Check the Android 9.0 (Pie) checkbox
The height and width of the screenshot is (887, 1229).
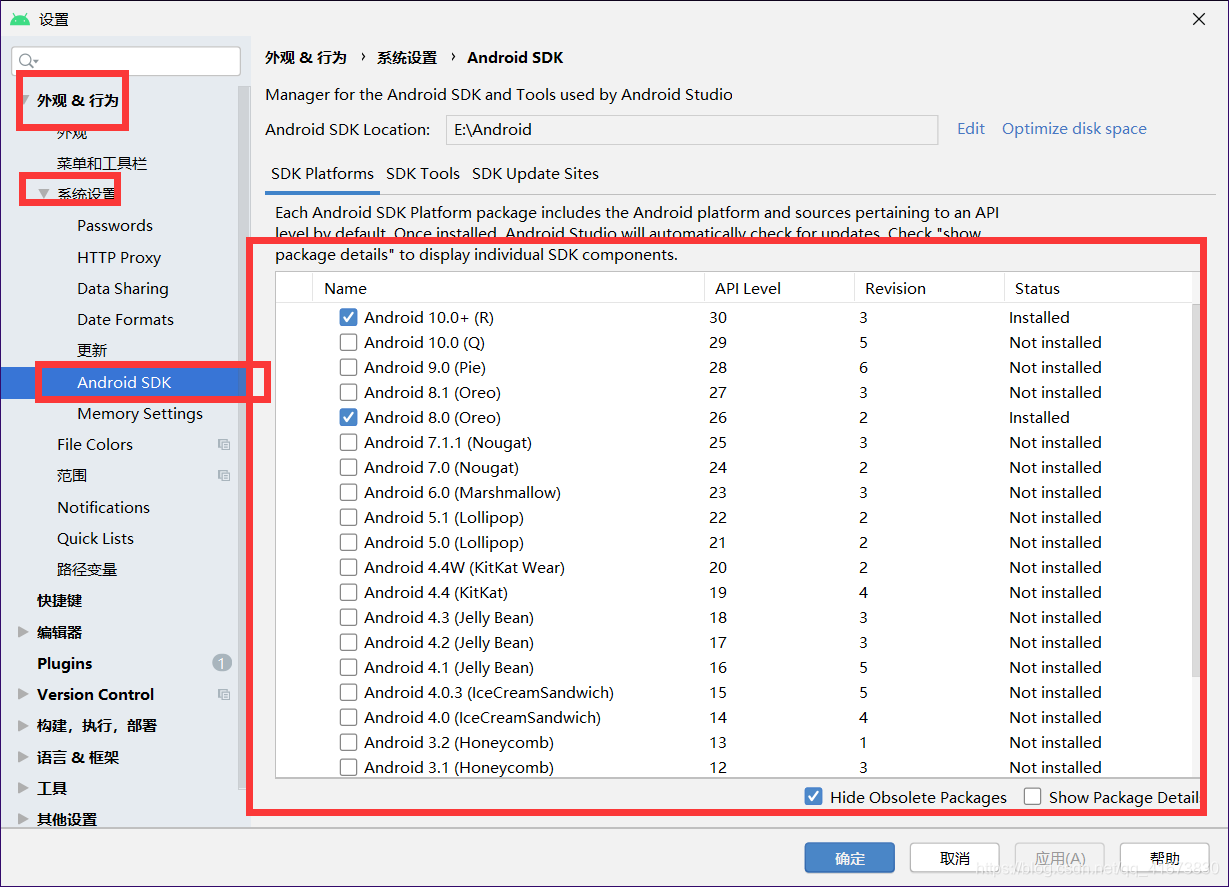pos(348,368)
